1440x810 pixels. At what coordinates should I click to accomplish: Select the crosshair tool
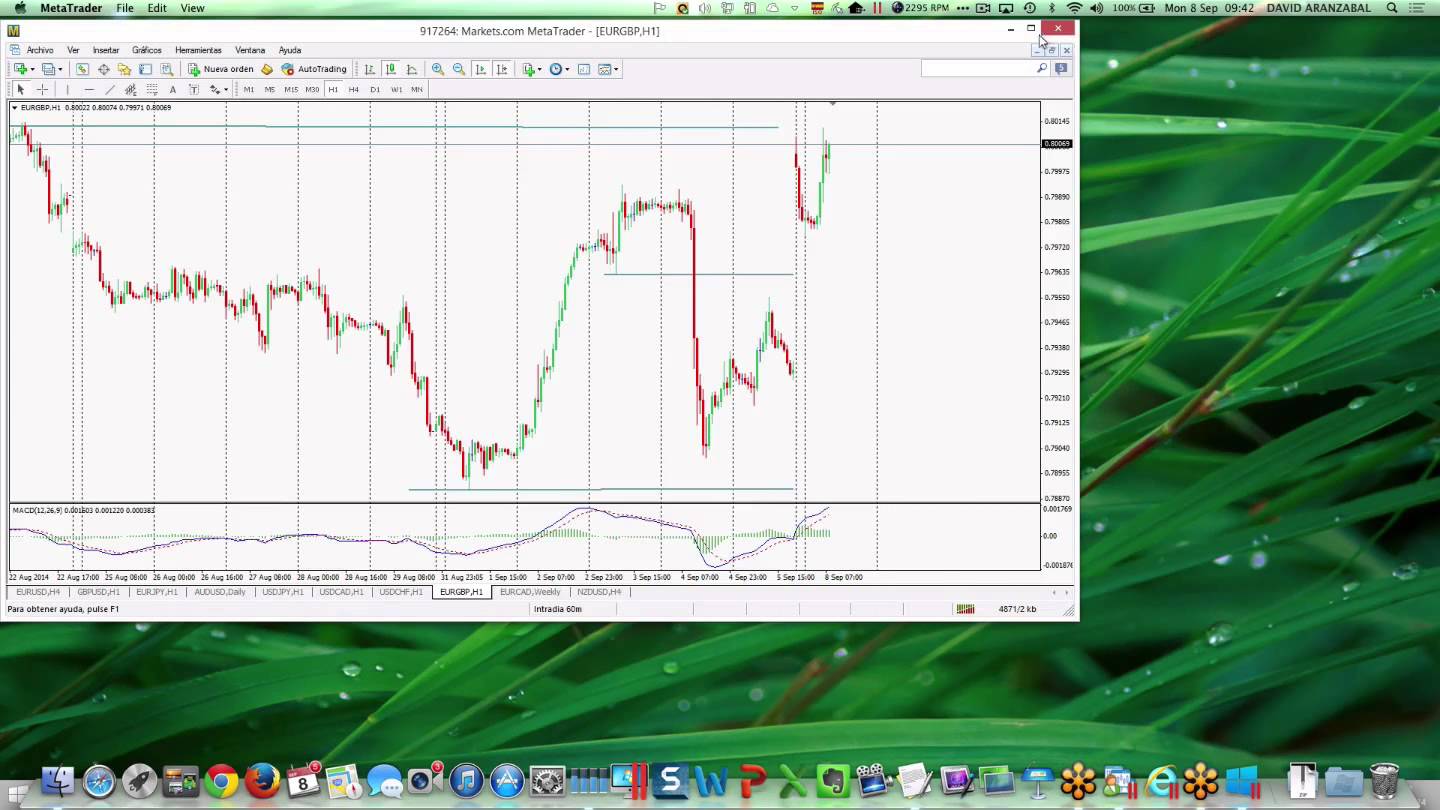tap(42, 89)
